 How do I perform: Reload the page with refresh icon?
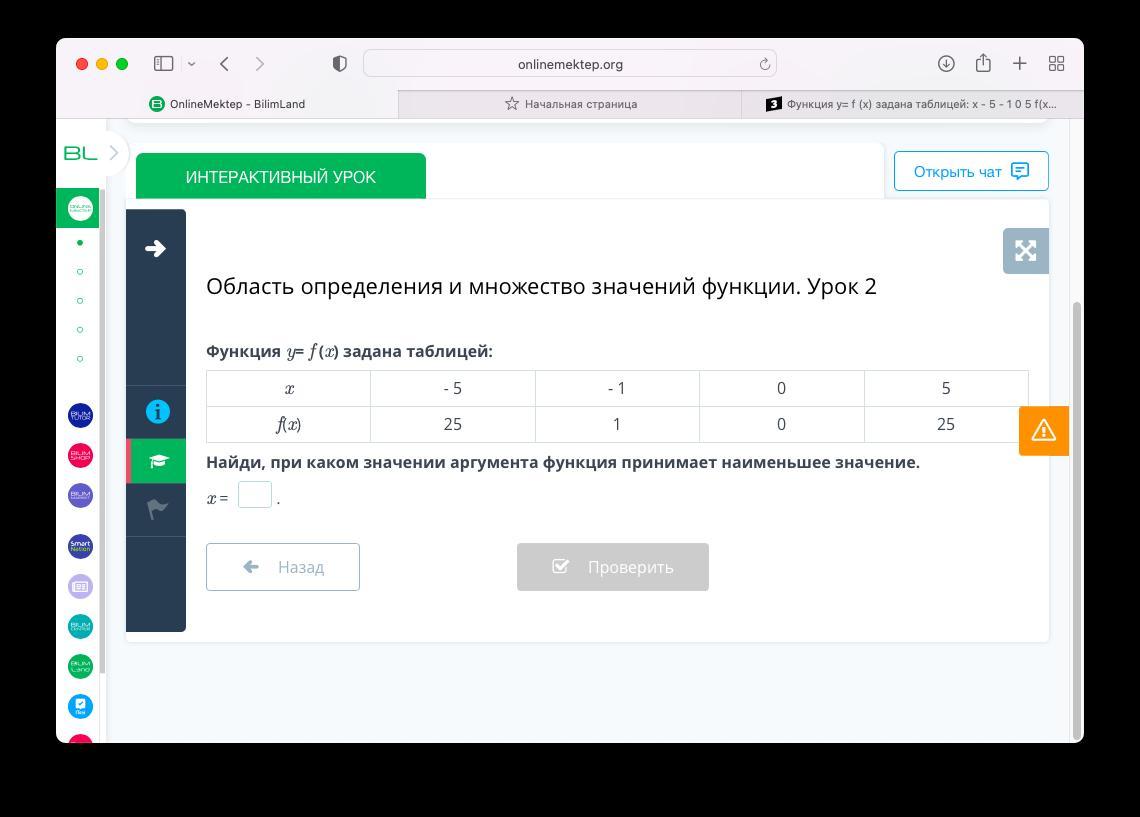coord(764,64)
